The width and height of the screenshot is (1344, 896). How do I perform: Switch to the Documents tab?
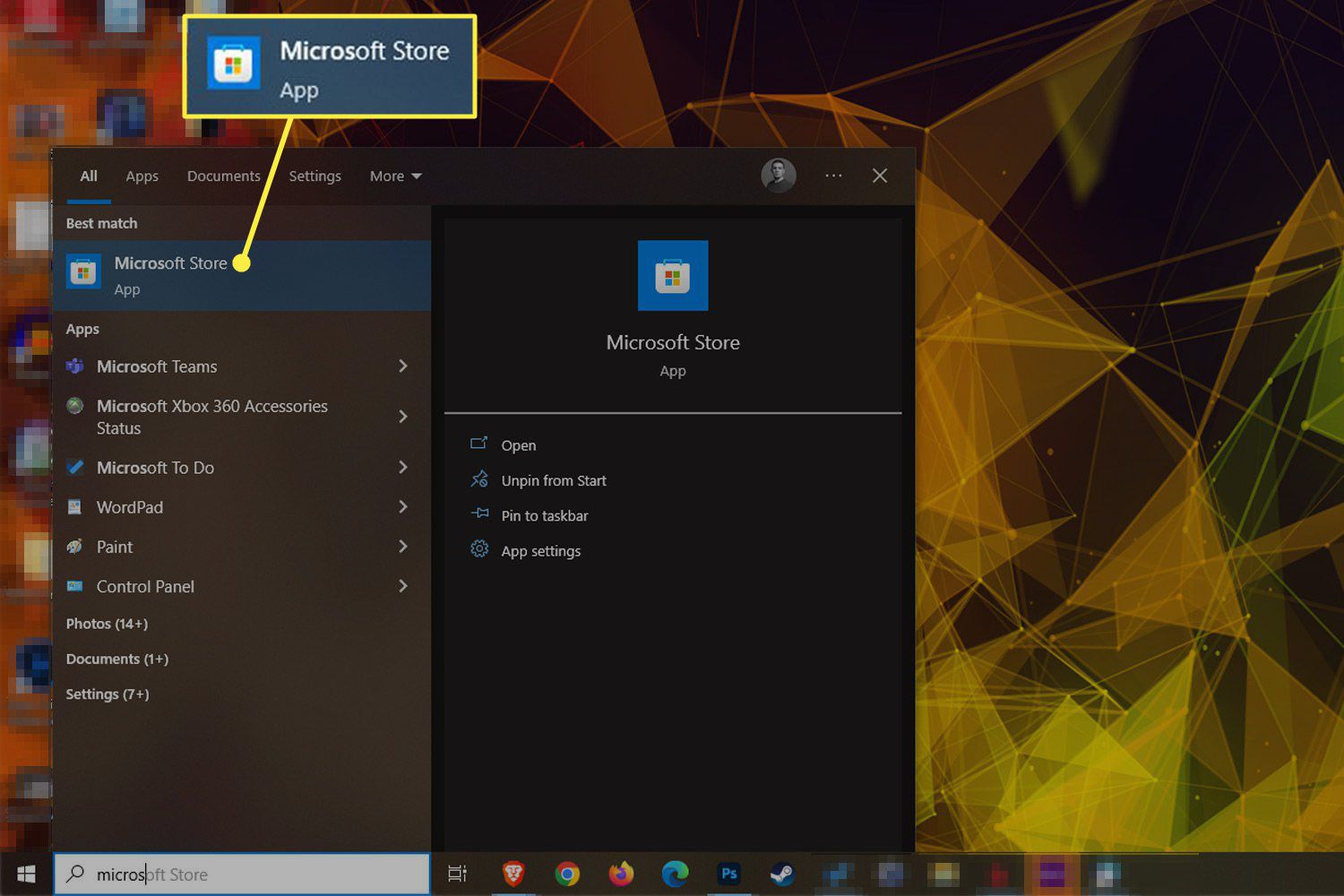223,177
